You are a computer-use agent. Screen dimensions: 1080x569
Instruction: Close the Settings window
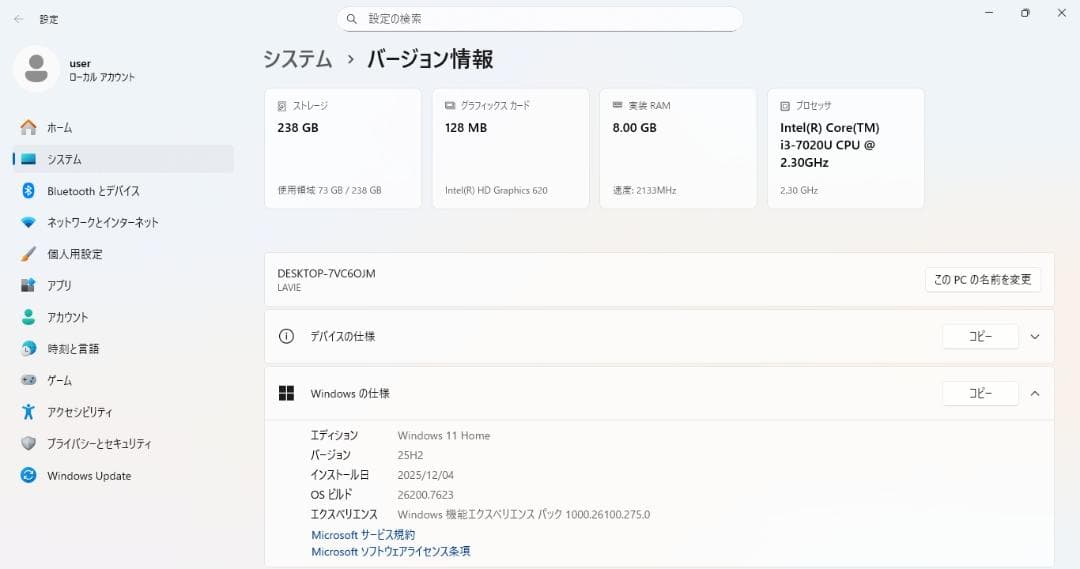click(1061, 13)
